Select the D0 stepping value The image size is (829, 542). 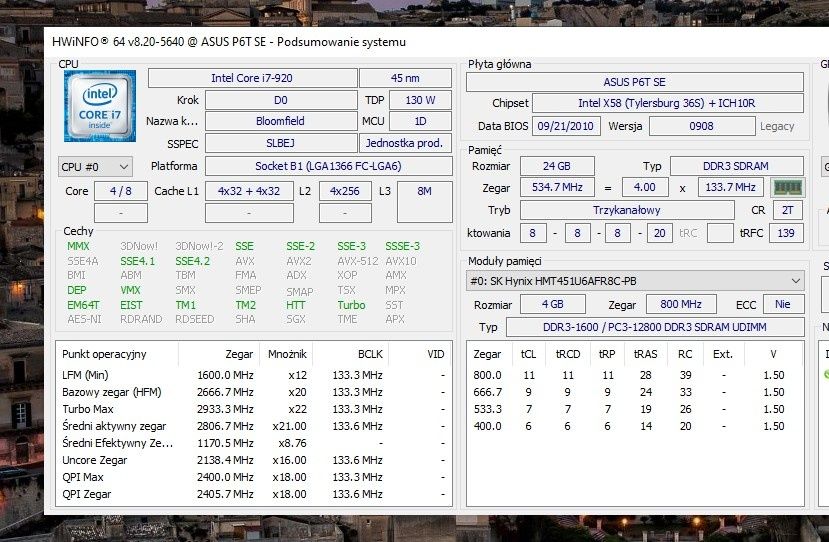click(281, 100)
